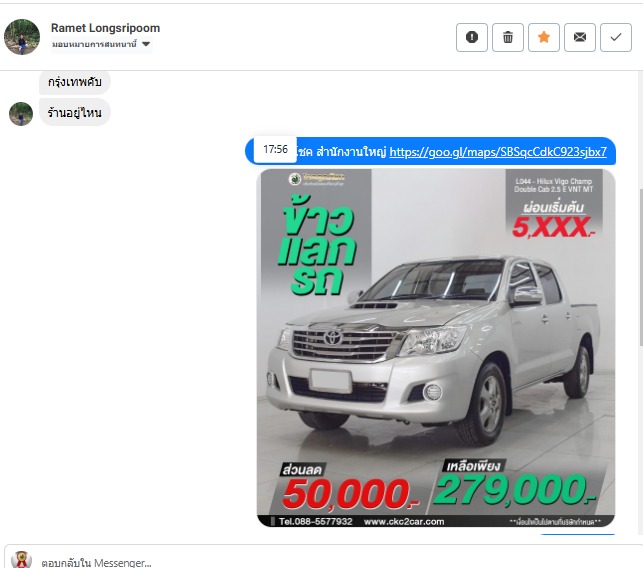Click the name Ramet Longsripoom
Viewport: 643px width, 568px height.
105,28
